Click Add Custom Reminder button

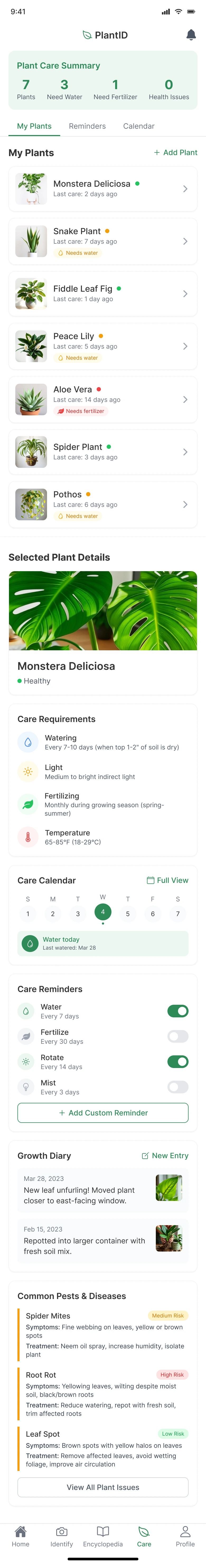[x=103, y=1113]
